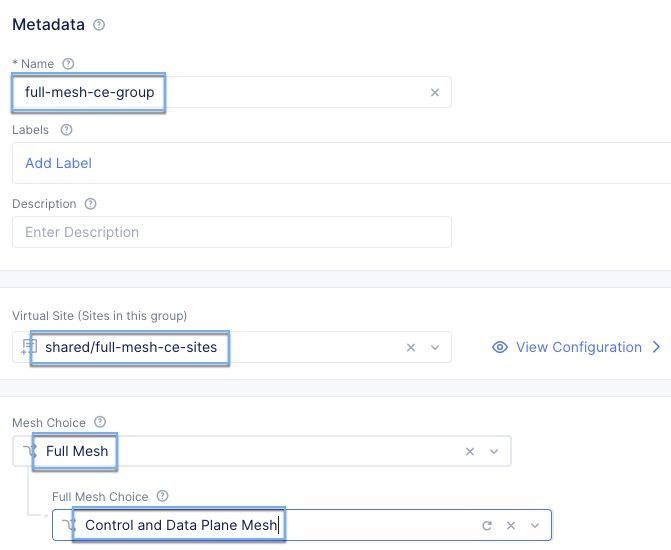The width and height of the screenshot is (671, 550).
Task: Expand the Full Mesh Choice dropdown
Action: [x=535, y=525]
